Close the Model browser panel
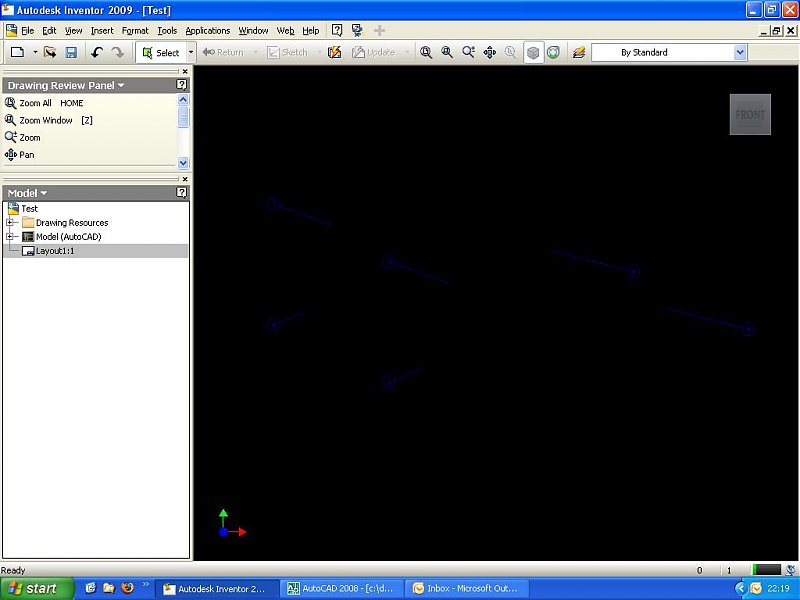 click(185, 179)
